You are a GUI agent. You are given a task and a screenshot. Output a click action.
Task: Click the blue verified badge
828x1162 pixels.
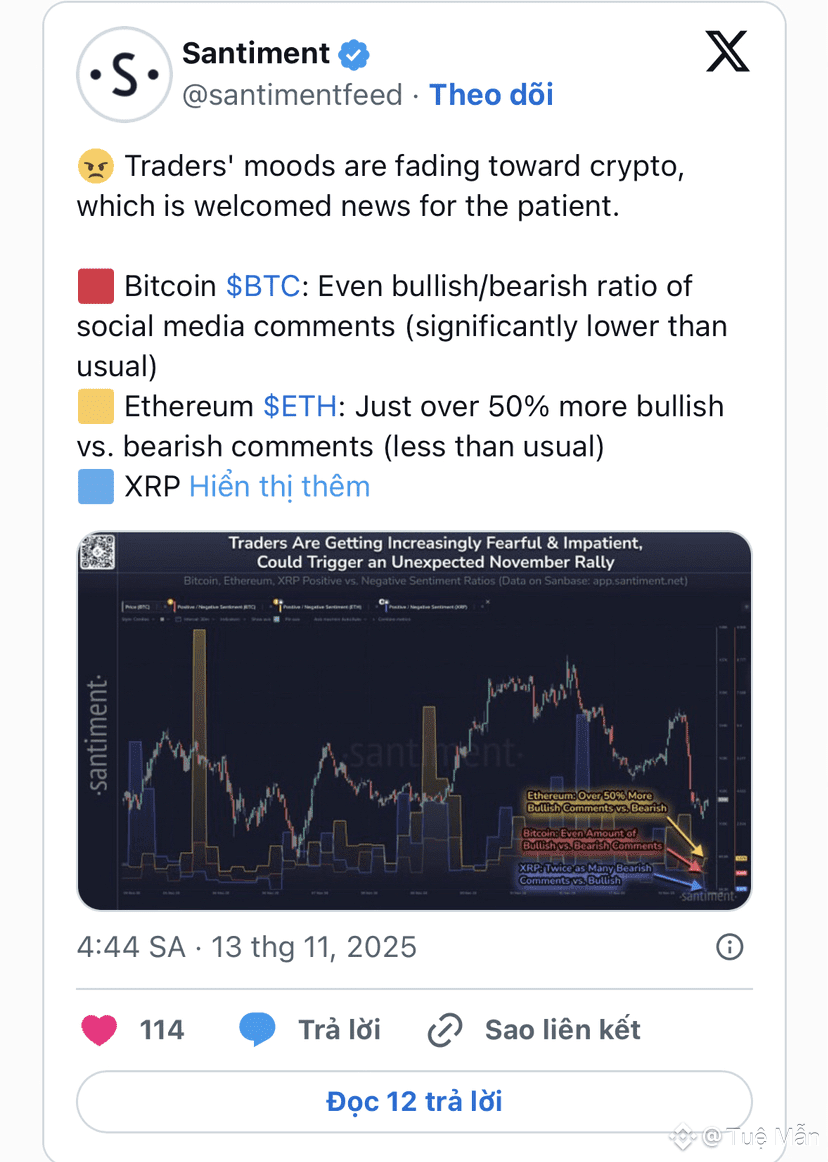pyautogui.click(x=353, y=54)
